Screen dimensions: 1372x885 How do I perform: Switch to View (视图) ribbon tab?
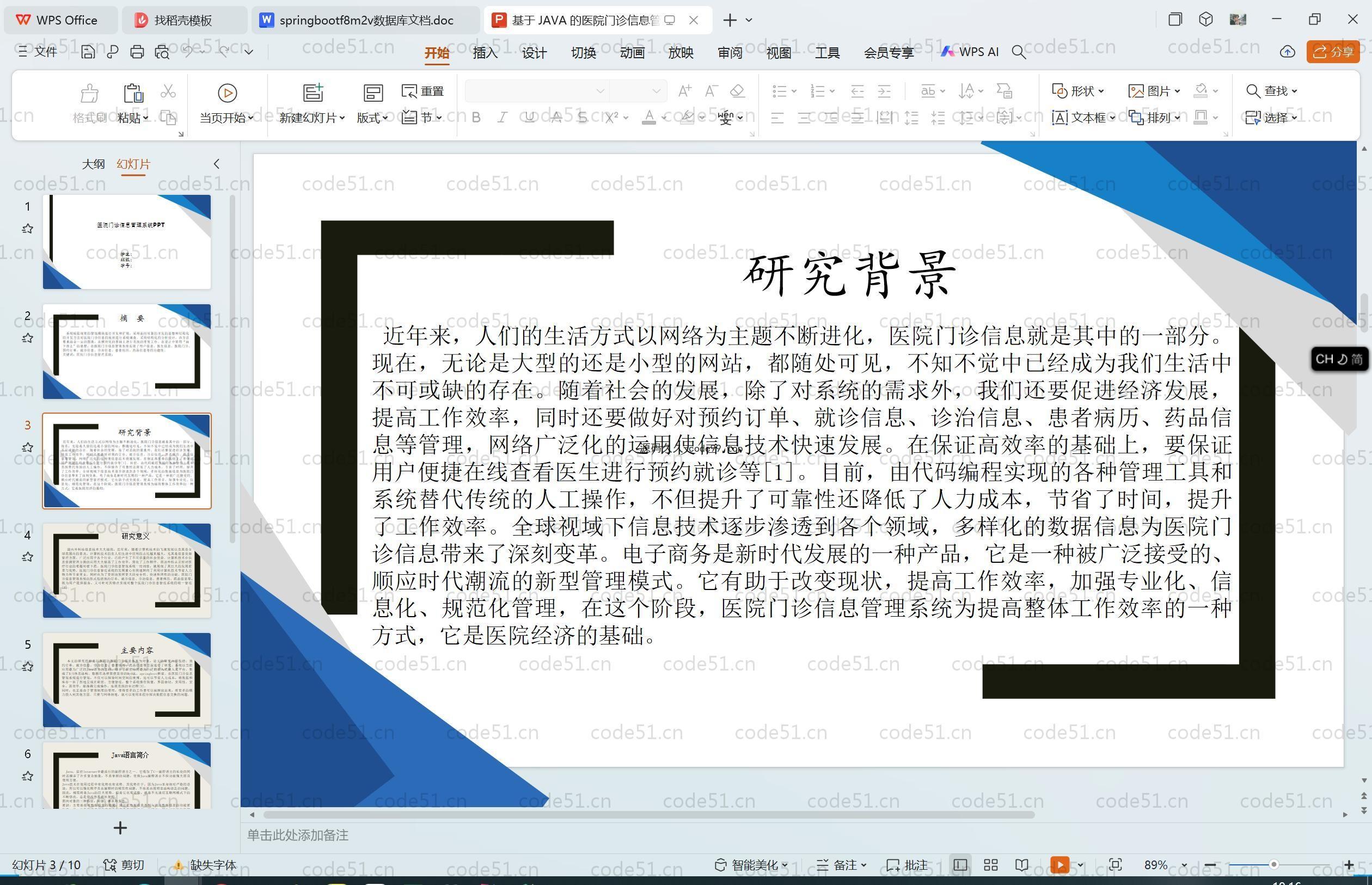coord(779,53)
